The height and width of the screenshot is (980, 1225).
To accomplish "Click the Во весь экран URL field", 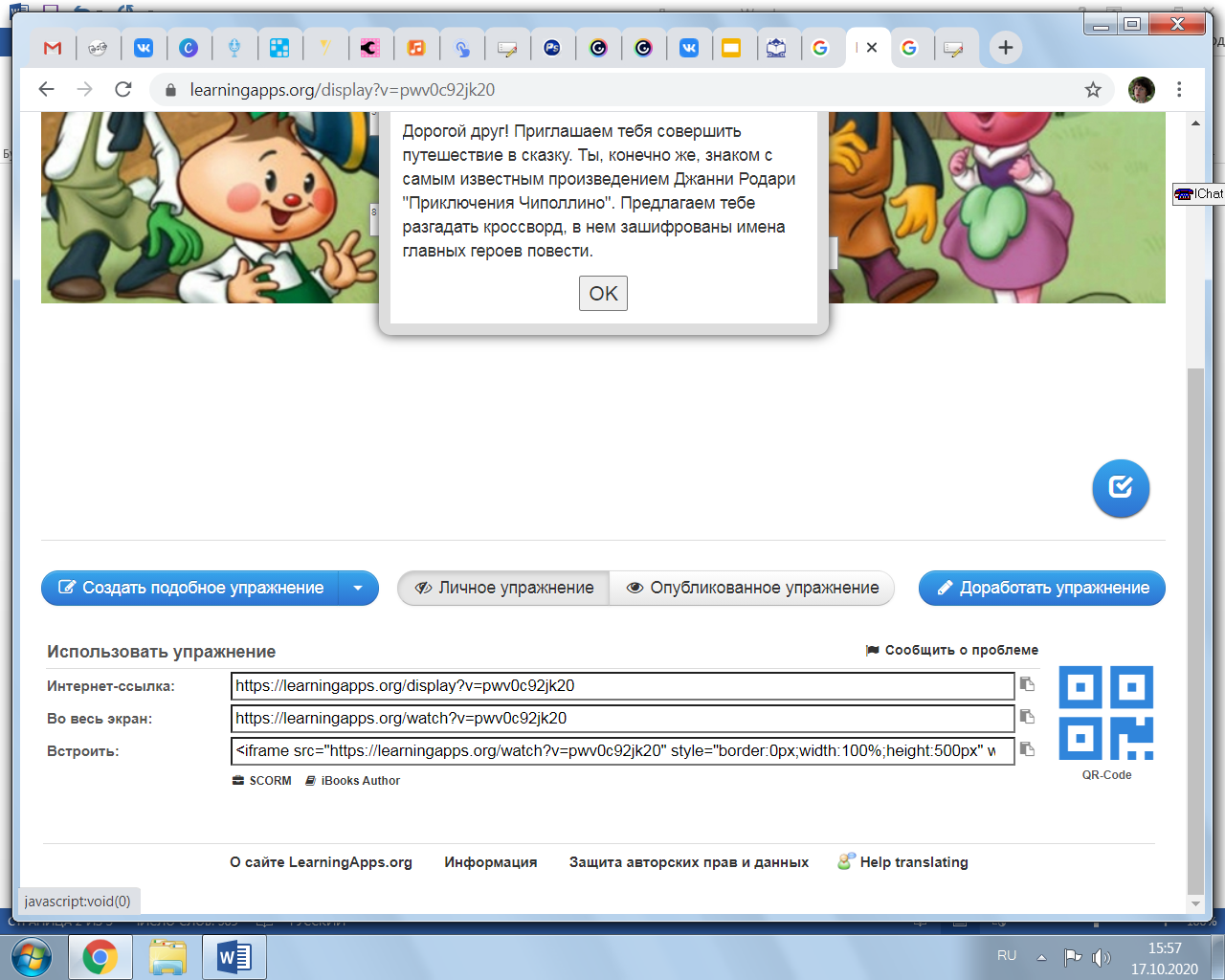I will 623,719.
